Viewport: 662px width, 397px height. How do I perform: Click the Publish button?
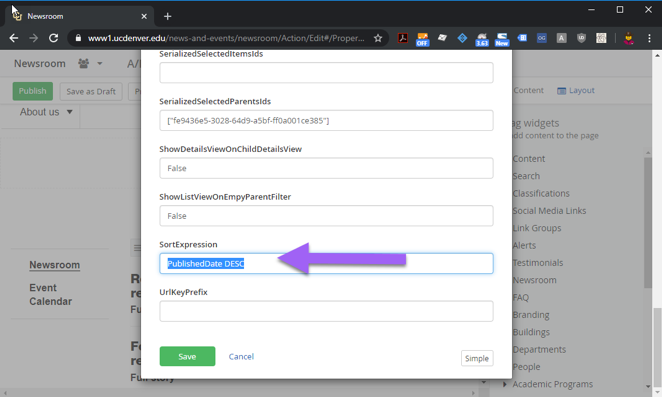33,91
